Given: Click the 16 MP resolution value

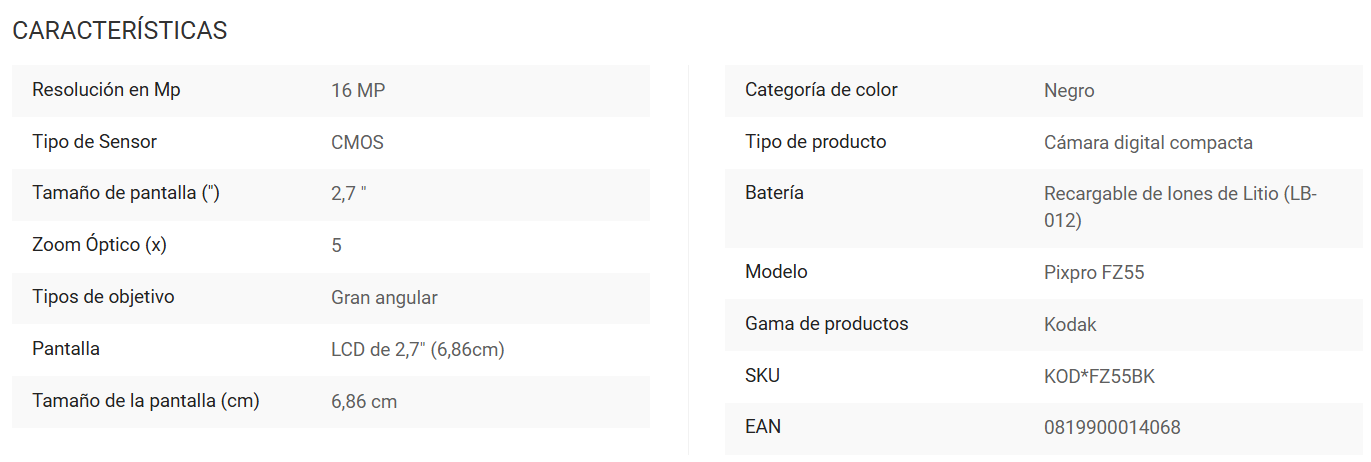Looking at the screenshot, I should click(x=358, y=91).
